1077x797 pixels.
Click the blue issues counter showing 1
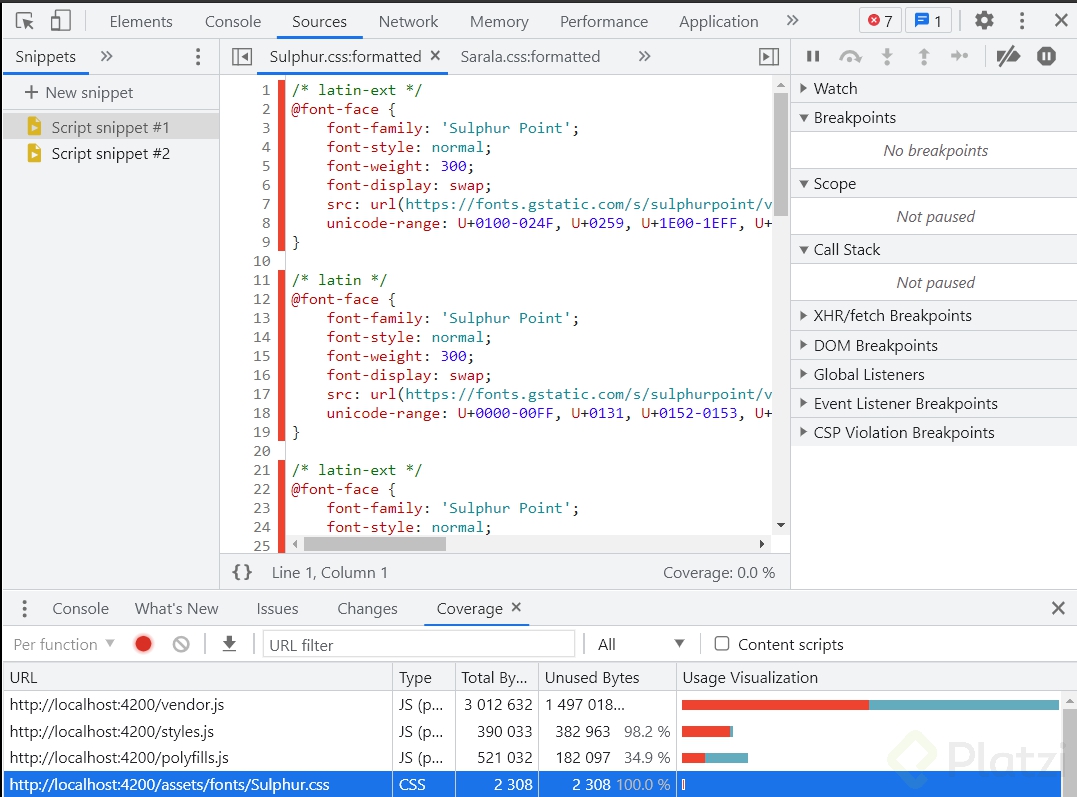[928, 21]
